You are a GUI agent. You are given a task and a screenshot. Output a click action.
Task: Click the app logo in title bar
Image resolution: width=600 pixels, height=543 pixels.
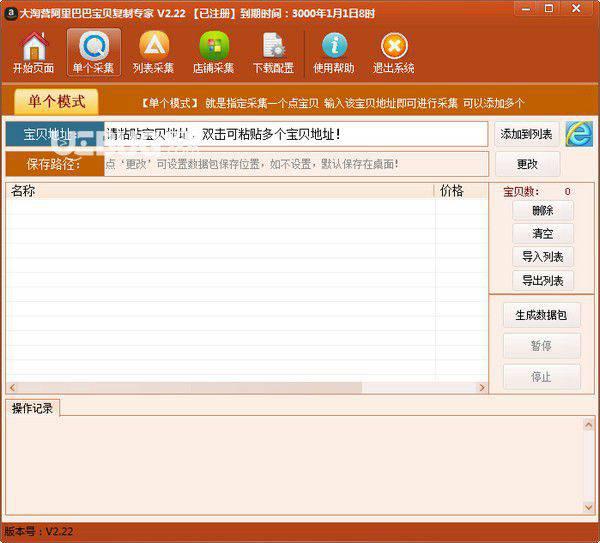click(x=11, y=13)
